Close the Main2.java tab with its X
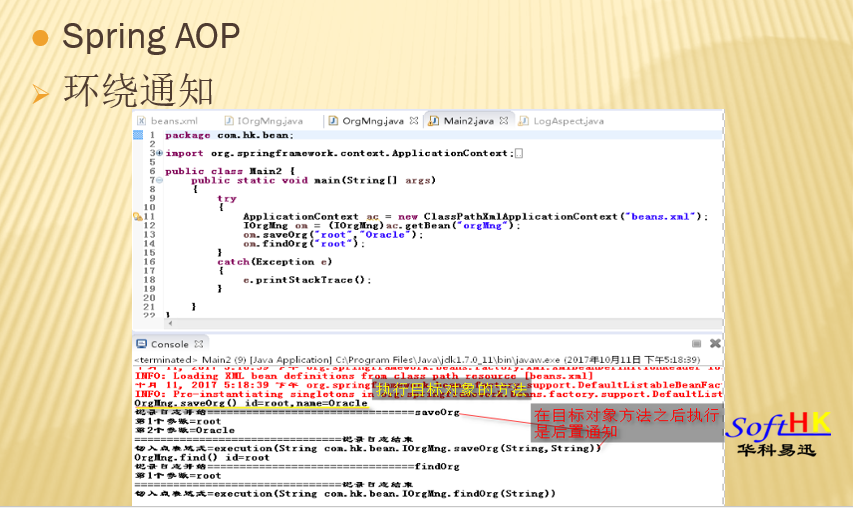 504,121
